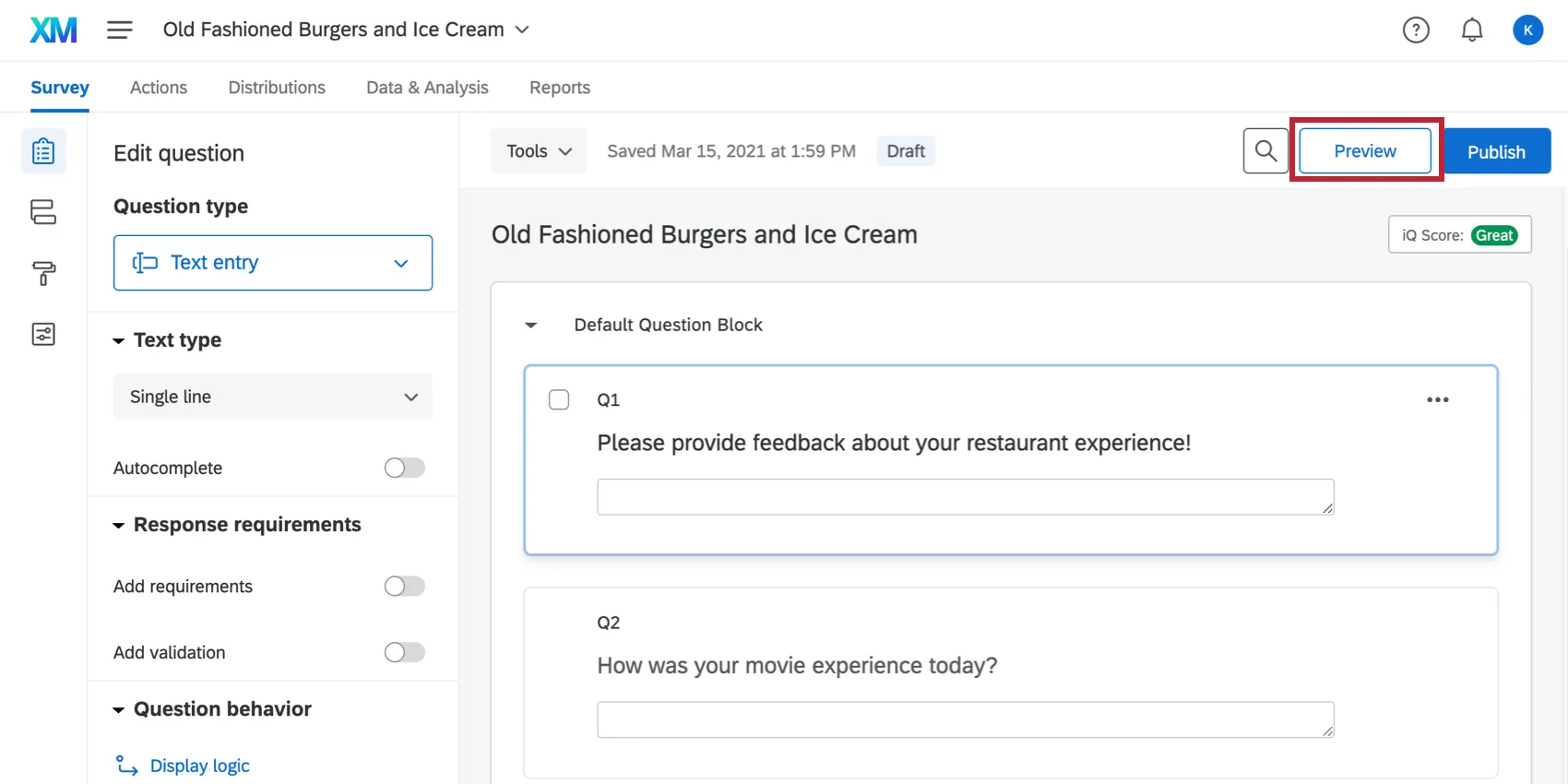The width and height of the screenshot is (1568, 784).
Task: Open the Tools dropdown menu
Action: click(539, 151)
